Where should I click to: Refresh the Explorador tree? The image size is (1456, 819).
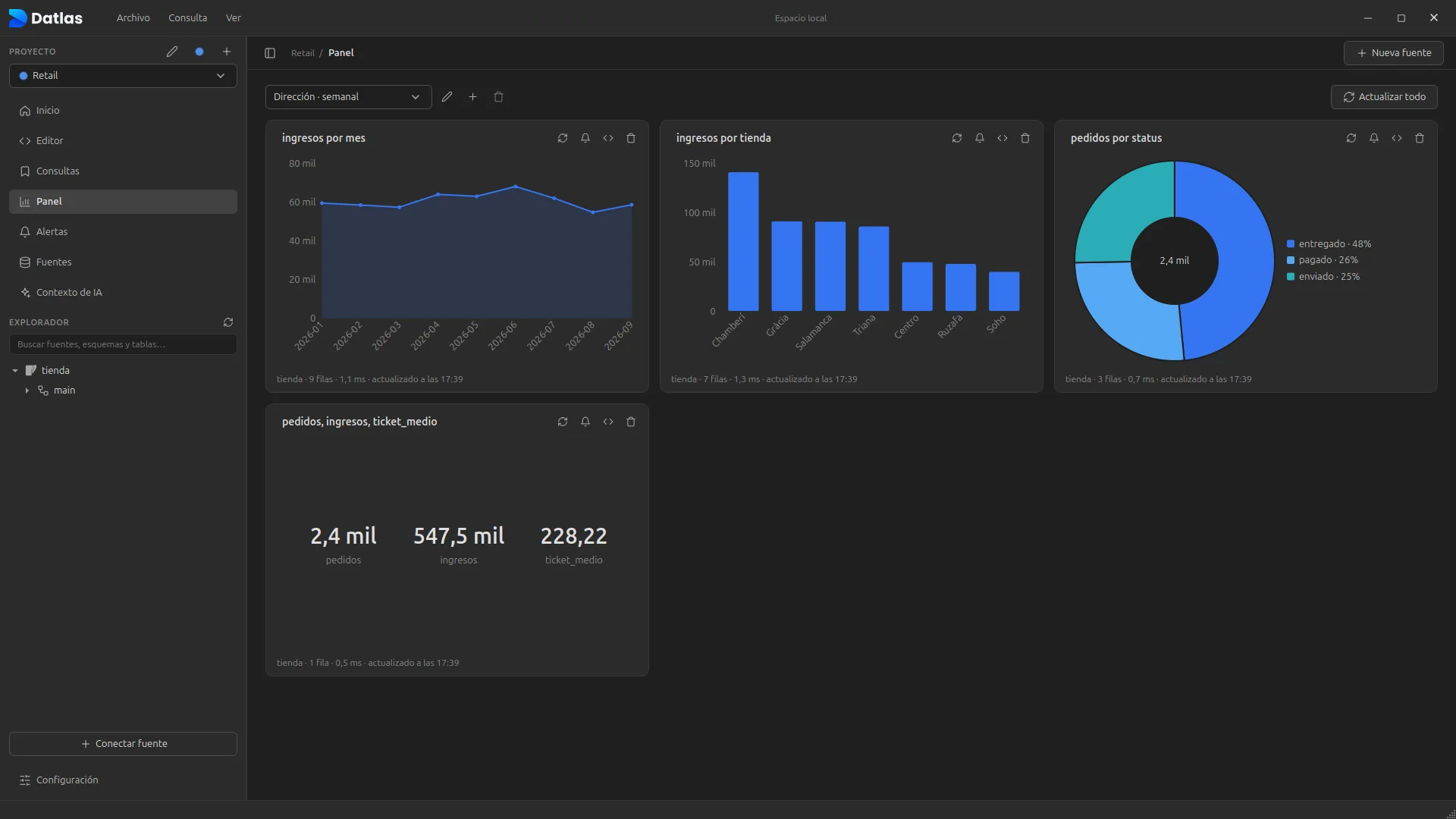tap(228, 322)
